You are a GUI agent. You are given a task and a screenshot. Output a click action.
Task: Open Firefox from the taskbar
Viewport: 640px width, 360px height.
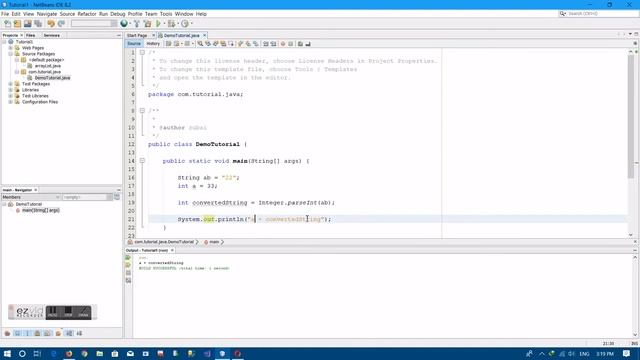pos(69,353)
